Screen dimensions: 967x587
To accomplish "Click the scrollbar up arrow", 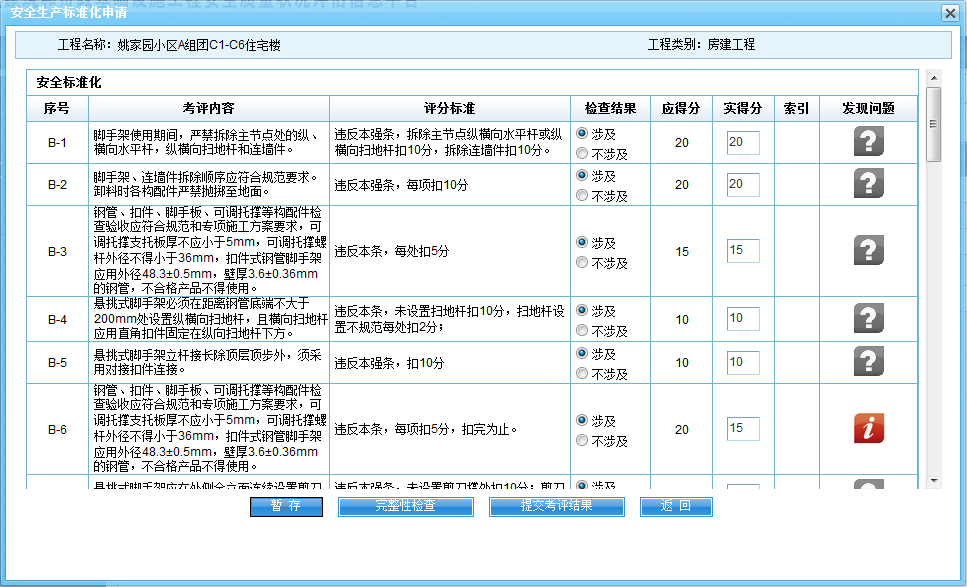I will 934,77.
